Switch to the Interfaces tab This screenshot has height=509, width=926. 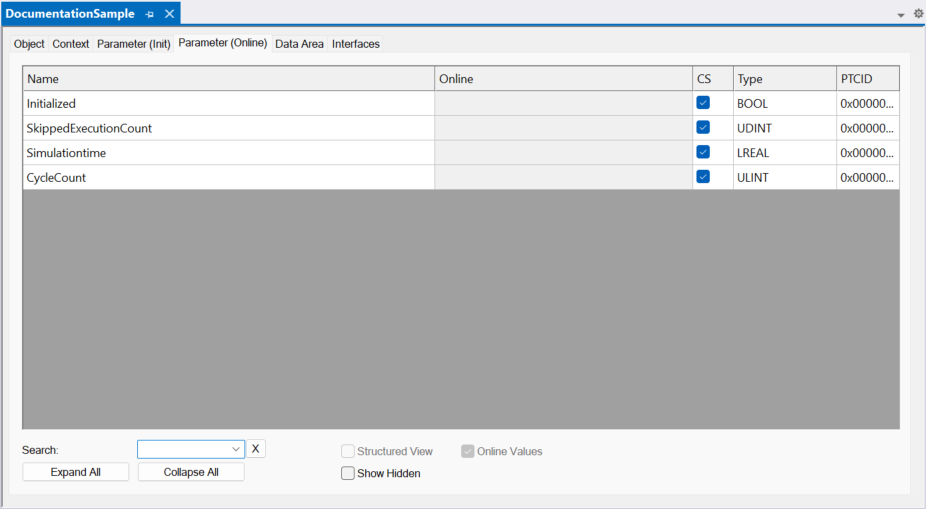tap(356, 44)
